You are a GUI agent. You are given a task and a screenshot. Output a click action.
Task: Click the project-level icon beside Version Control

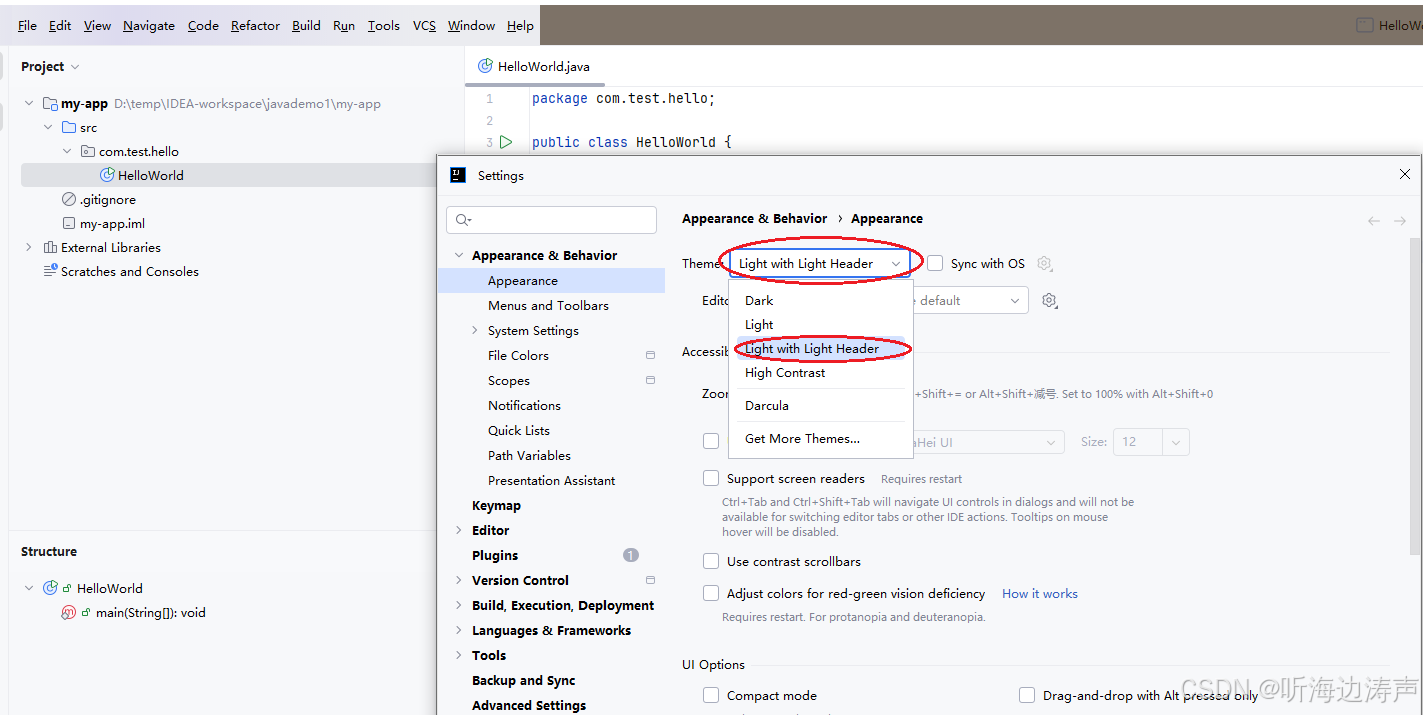tap(650, 580)
